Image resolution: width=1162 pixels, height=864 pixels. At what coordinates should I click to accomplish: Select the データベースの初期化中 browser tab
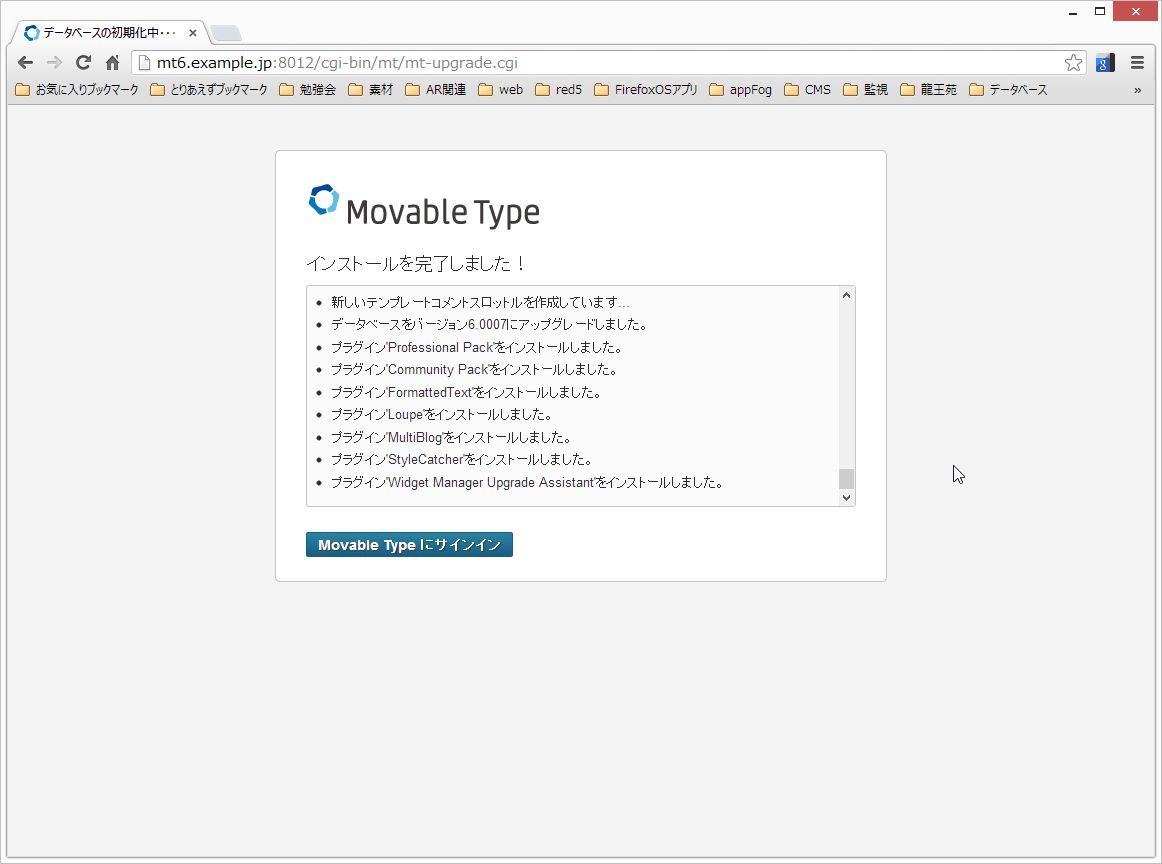pos(110,33)
